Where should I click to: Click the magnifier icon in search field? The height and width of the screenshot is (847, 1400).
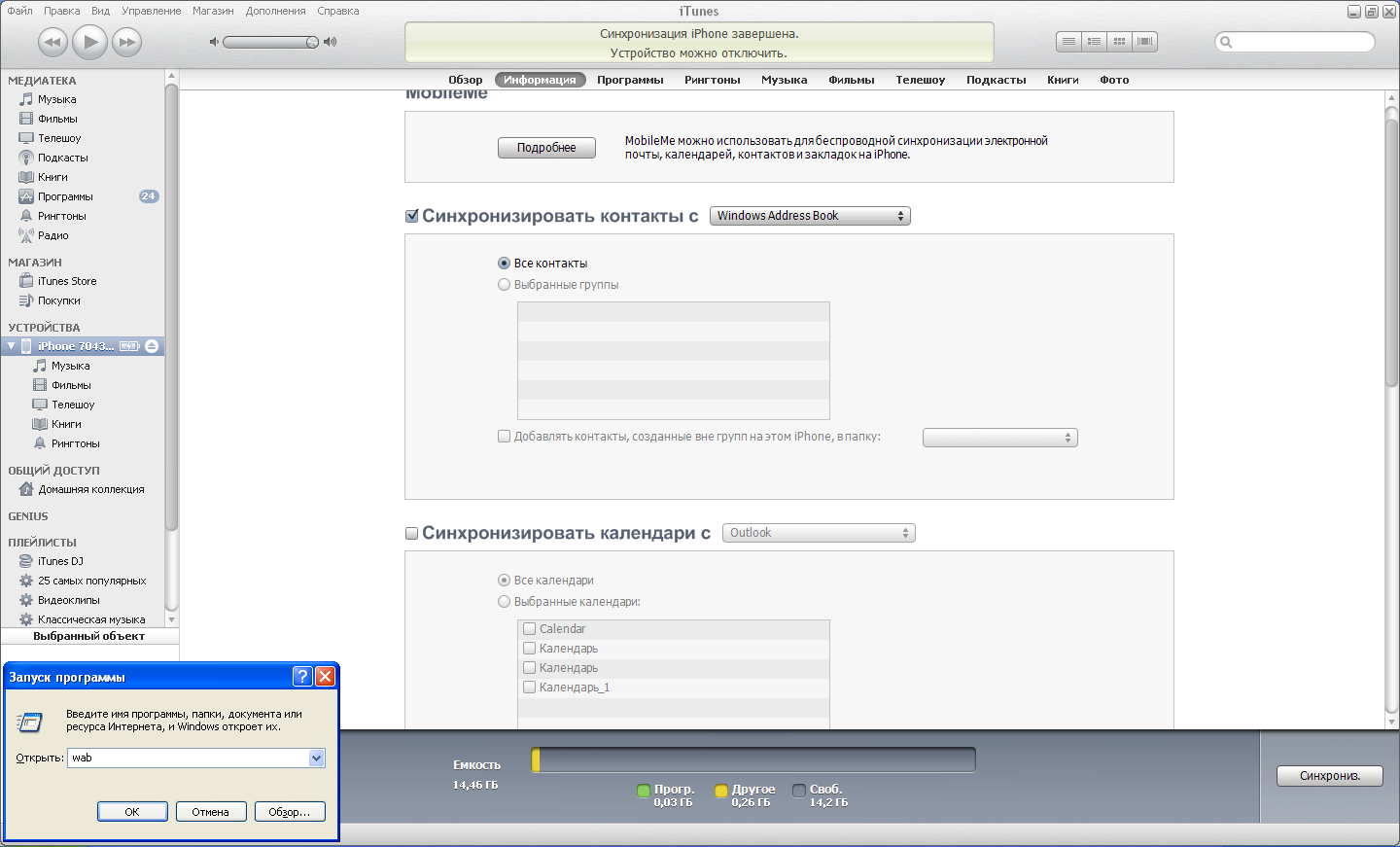coord(1226,42)
